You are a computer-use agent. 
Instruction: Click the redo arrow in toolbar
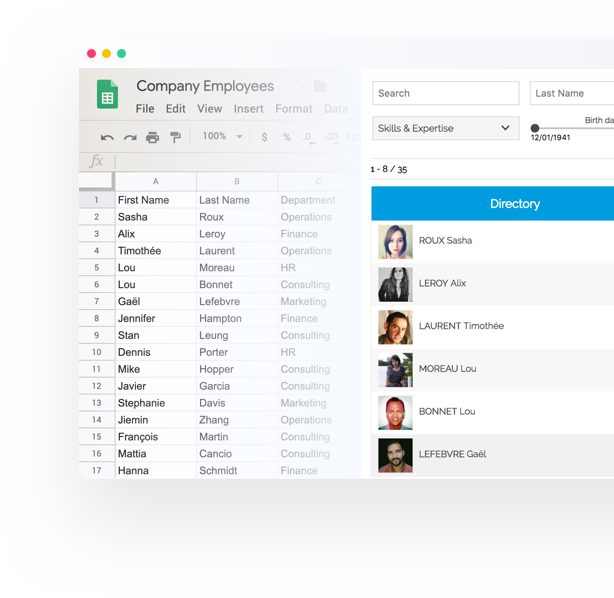click(x=130, y=137)
